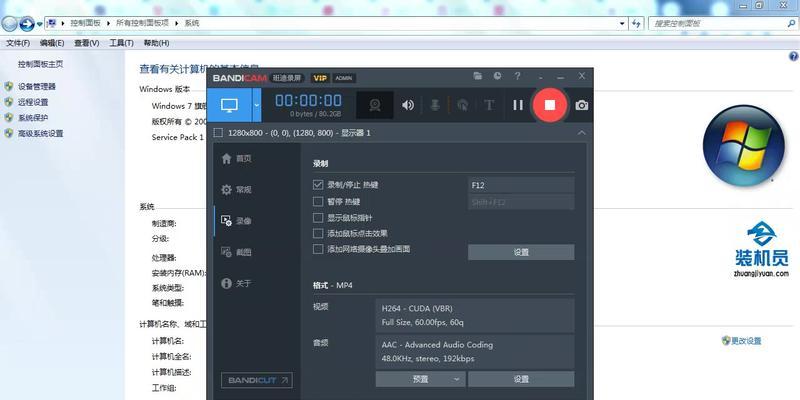The width and height of the screenshot is (800, 400).
Task: Click the rectangle icon beside 1280x800
Action: pos(218,133)
